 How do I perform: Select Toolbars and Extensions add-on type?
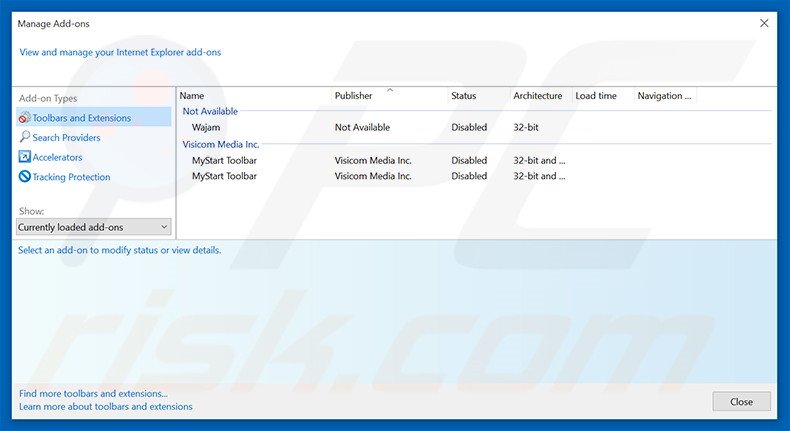94,117
